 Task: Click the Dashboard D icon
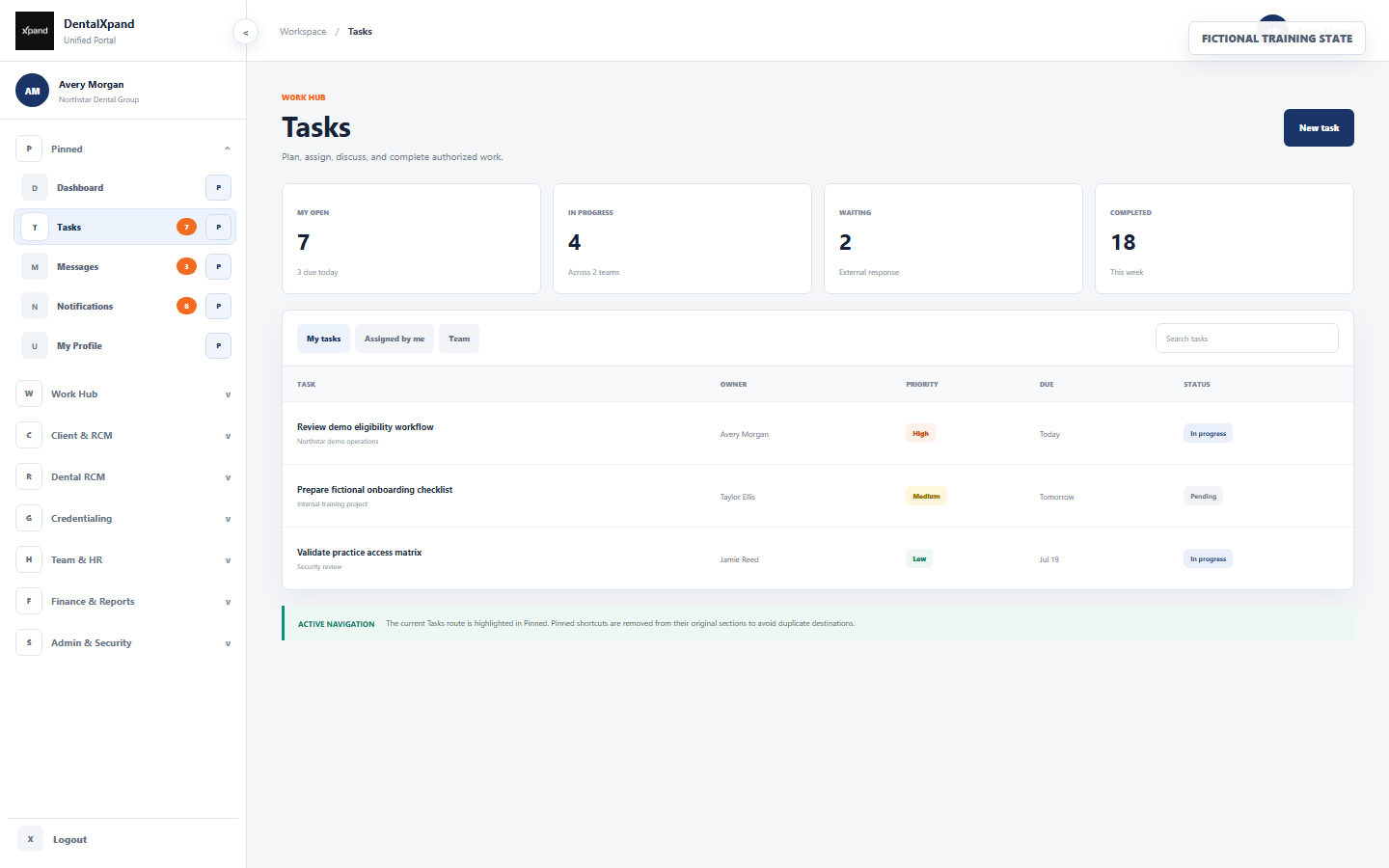pos(35,188)
